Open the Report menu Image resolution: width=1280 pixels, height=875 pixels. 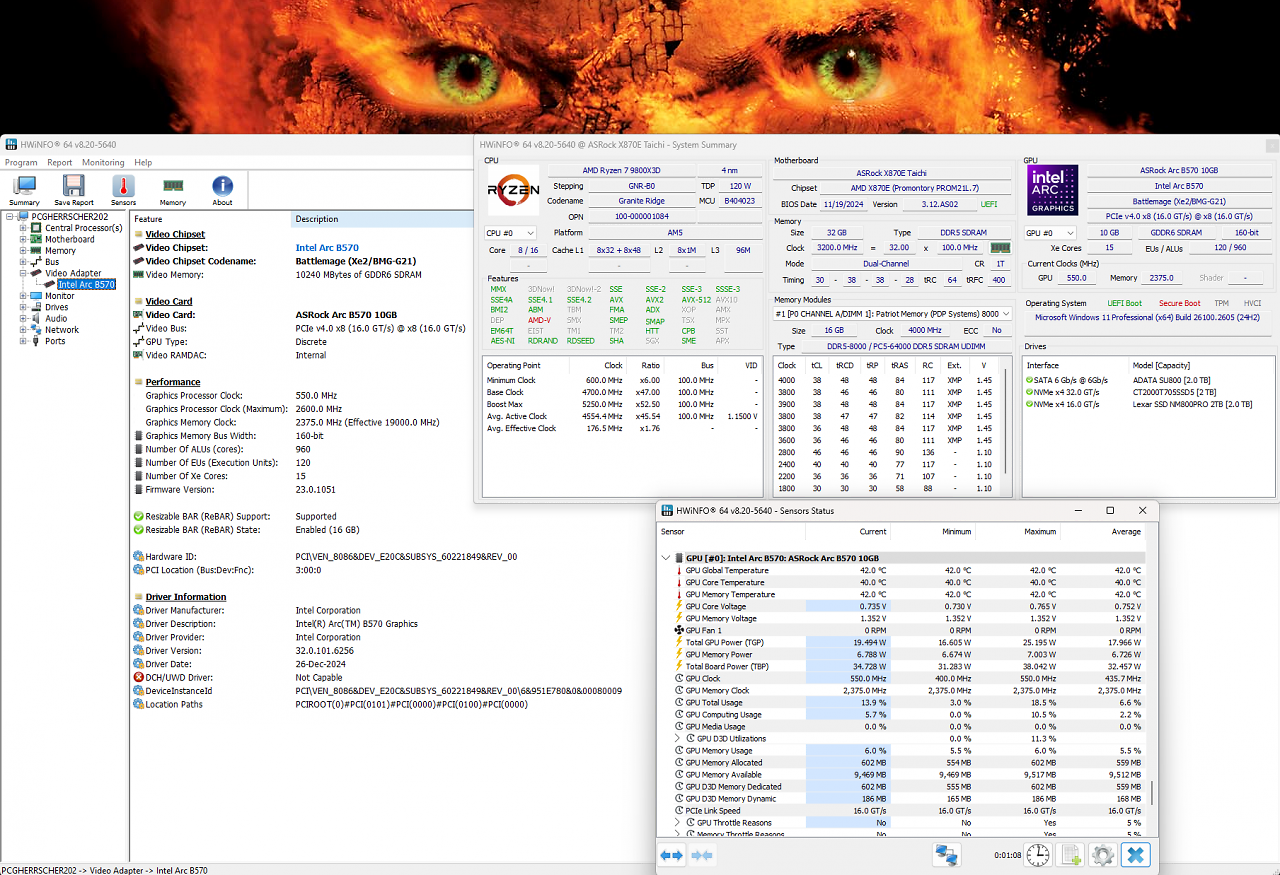60,162
